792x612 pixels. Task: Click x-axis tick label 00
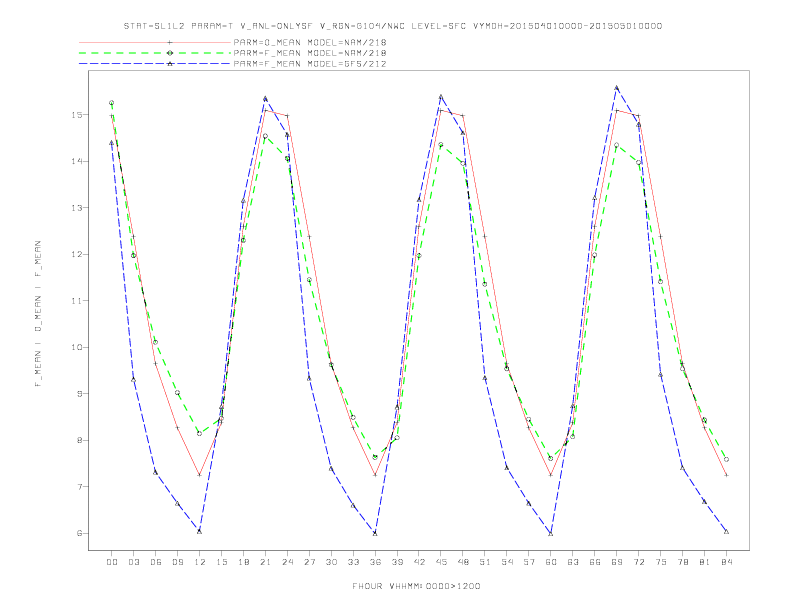[112, 562]
